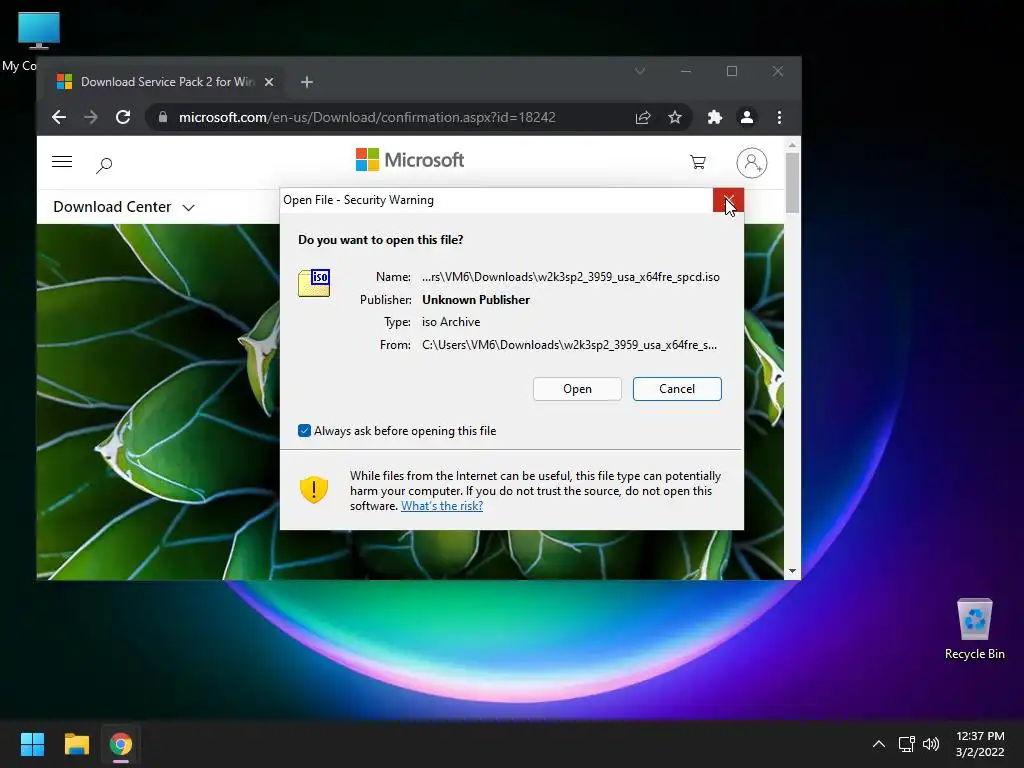This screenshot has width=1024, height=768.
Task: Open the Microsoft site hamburger menu
Action: 62,161
